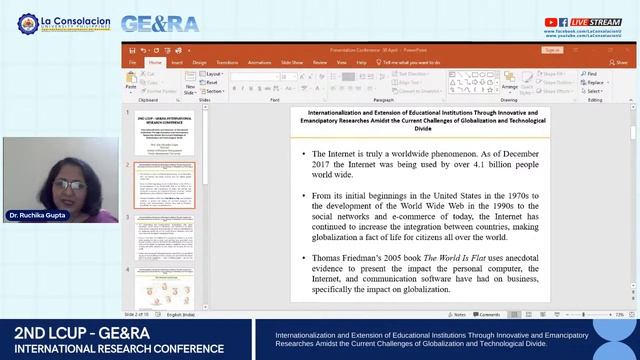Click the Facebook icon in the stream overlay

(x=563, y=22)
